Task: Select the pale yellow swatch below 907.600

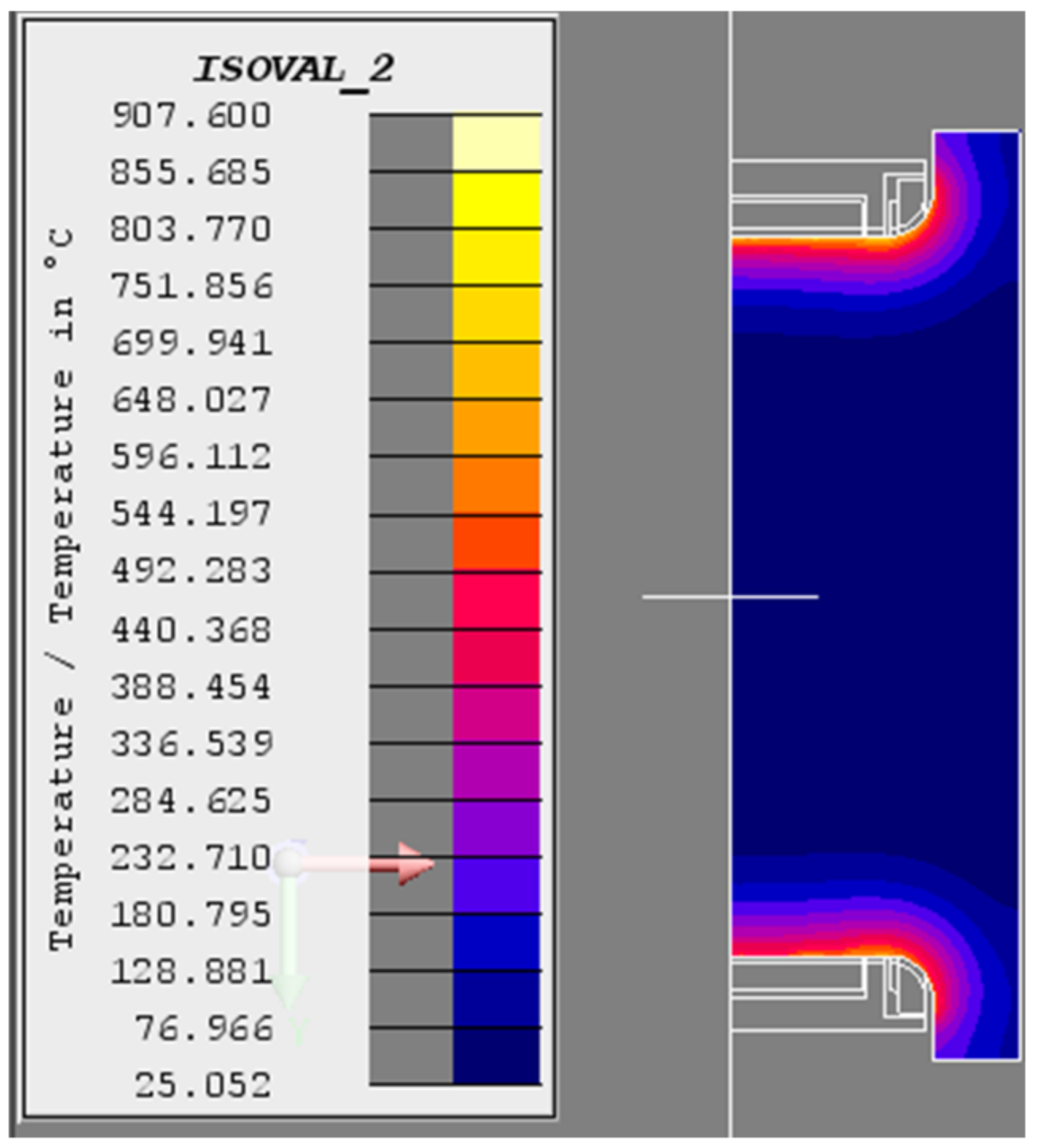Action: pos(496,142)
